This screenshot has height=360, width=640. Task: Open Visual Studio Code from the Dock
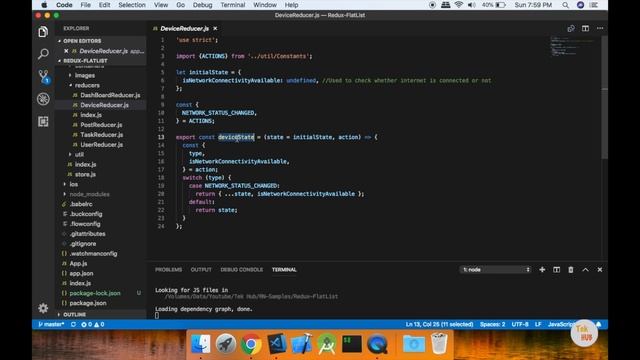point(276,344)
